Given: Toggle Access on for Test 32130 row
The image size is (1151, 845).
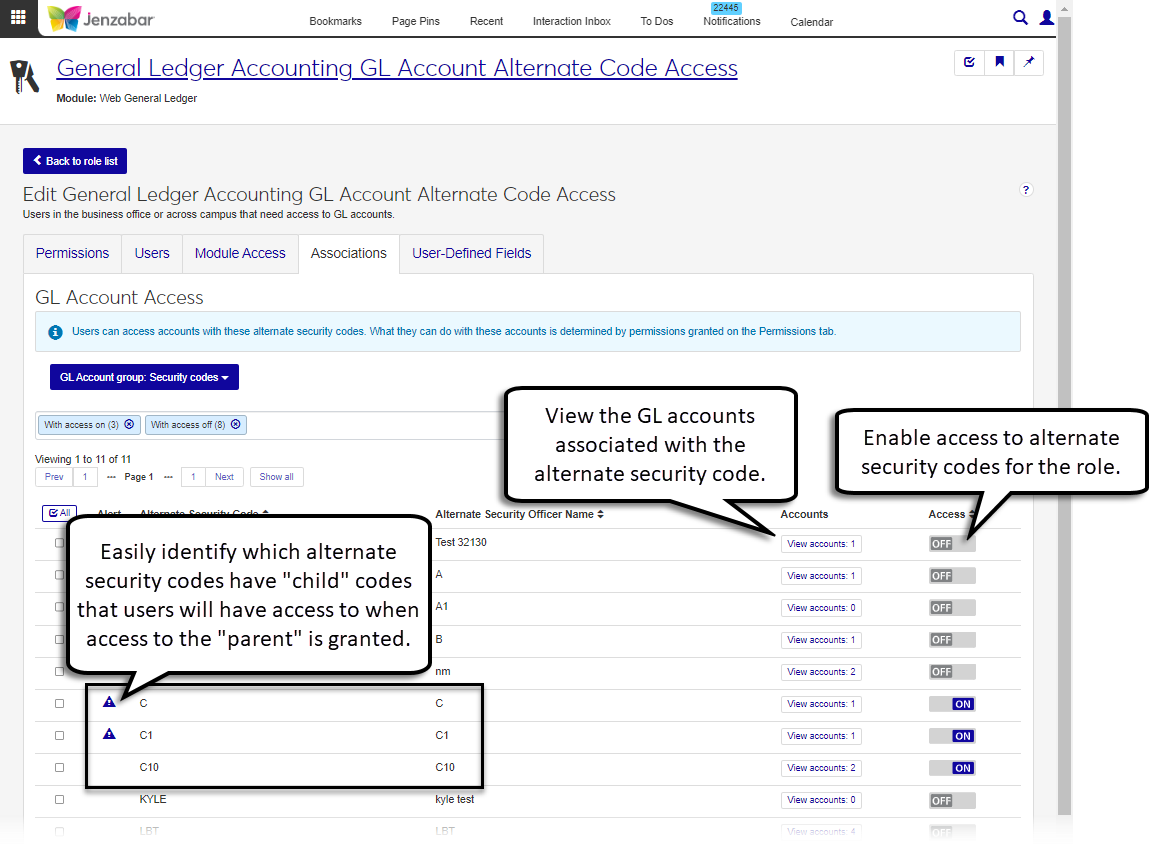Looking at the screenshot, I should click(952, 544).
